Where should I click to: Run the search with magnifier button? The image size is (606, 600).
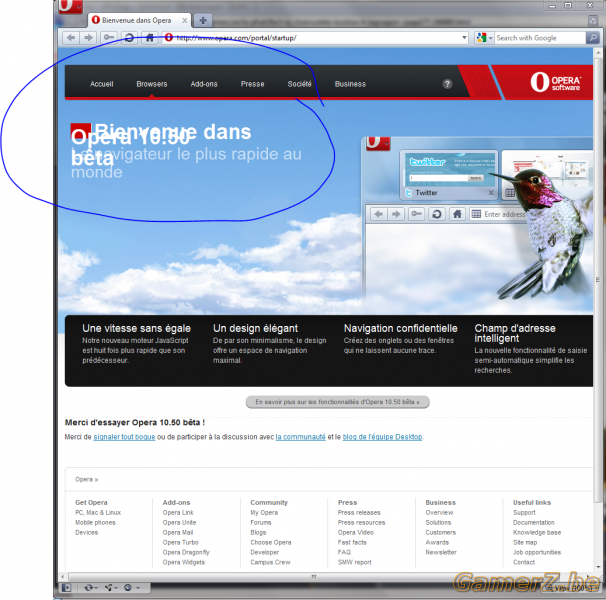[592, 38]
